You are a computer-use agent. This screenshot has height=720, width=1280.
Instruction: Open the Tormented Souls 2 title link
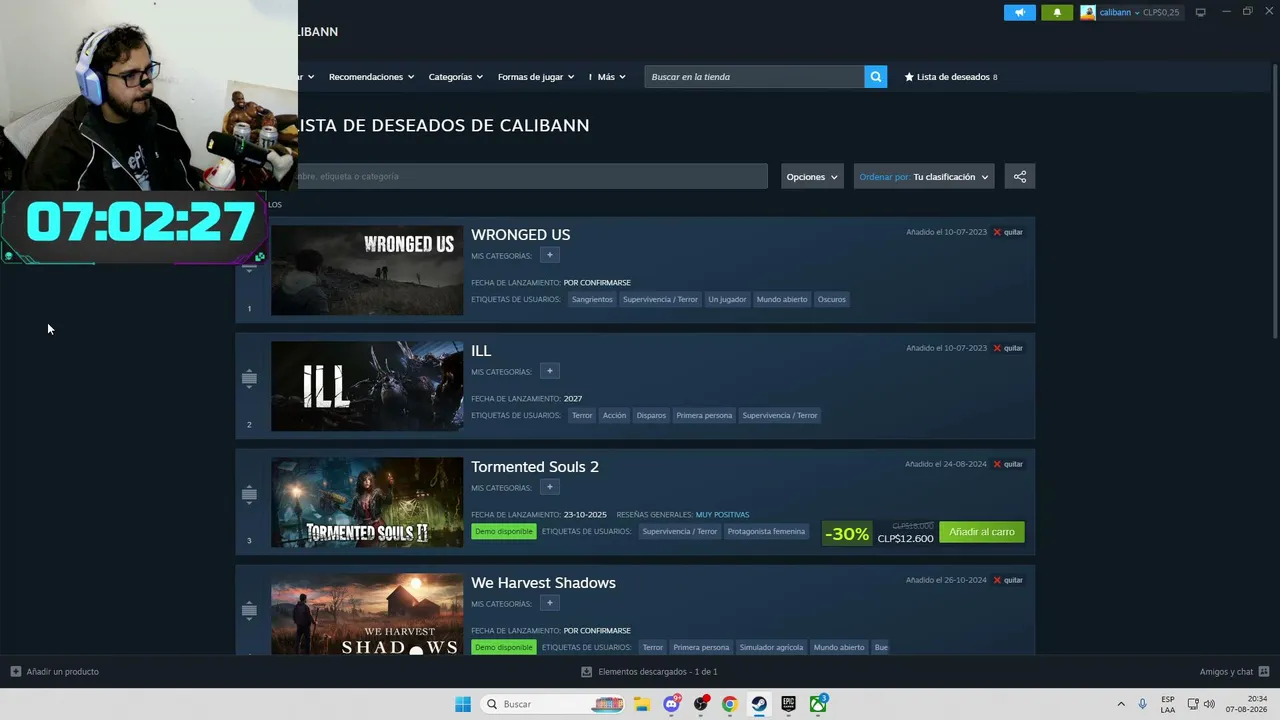click(535, 466)
